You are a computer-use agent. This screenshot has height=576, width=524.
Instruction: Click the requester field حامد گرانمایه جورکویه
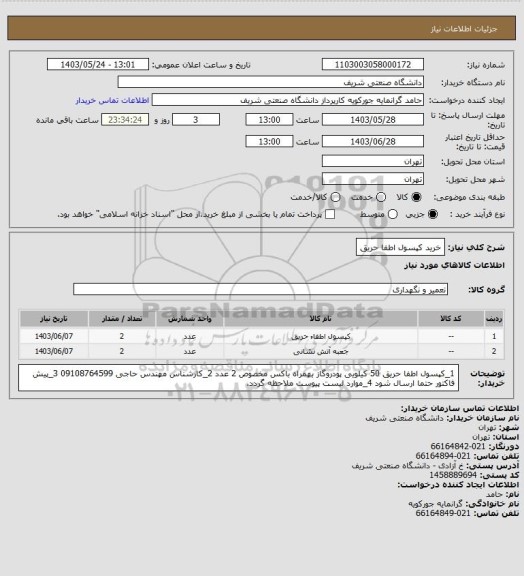[x=288, y=100]
